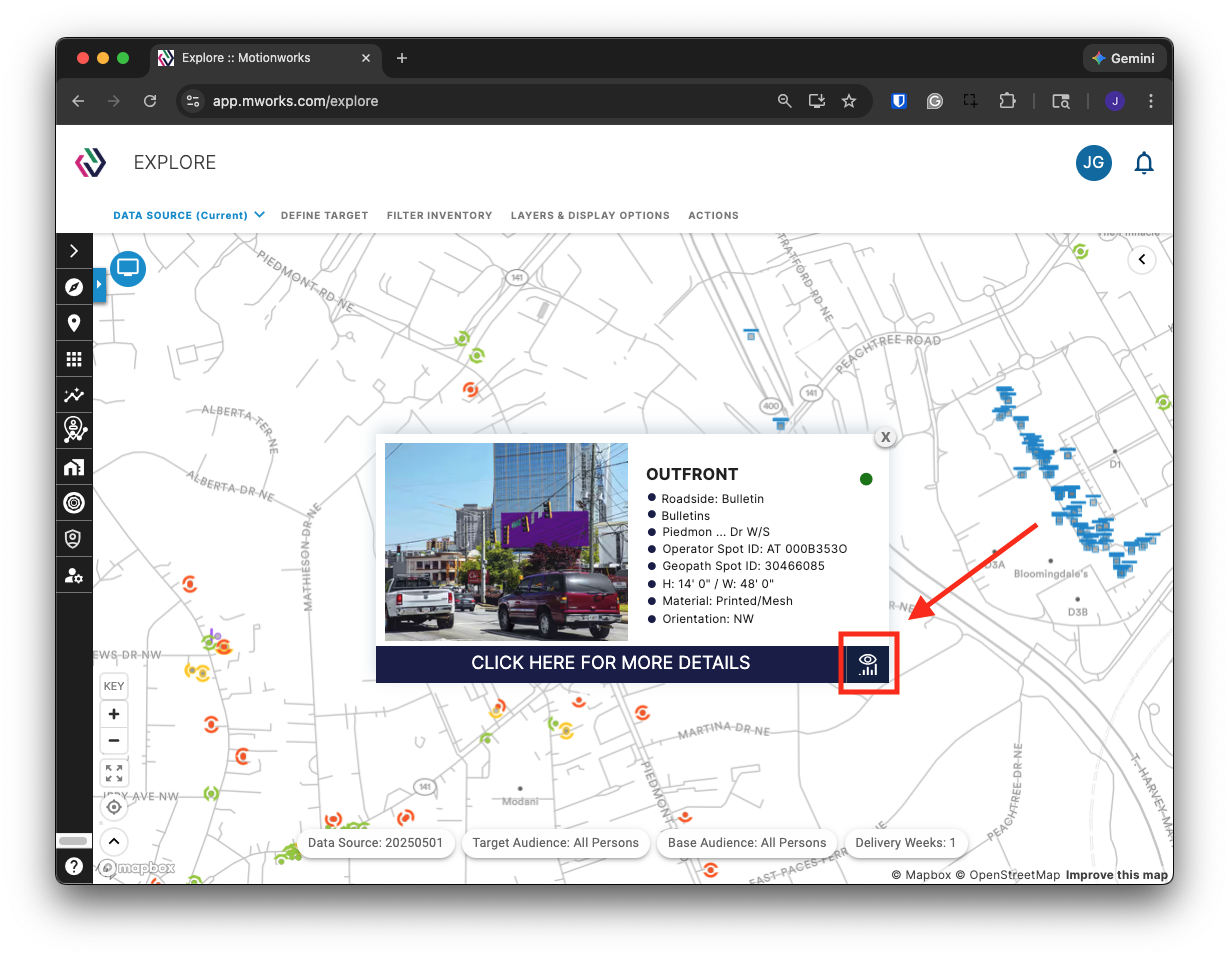The width and height of the screenshot is (1229, 958).
Task: Open the person route sidebar icon
Action: tap(74, 431)
